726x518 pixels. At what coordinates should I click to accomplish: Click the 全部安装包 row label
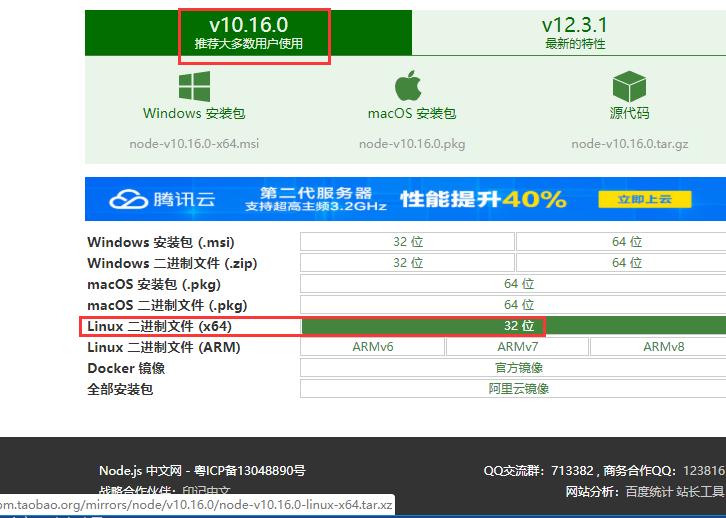[x=120, y=389]
